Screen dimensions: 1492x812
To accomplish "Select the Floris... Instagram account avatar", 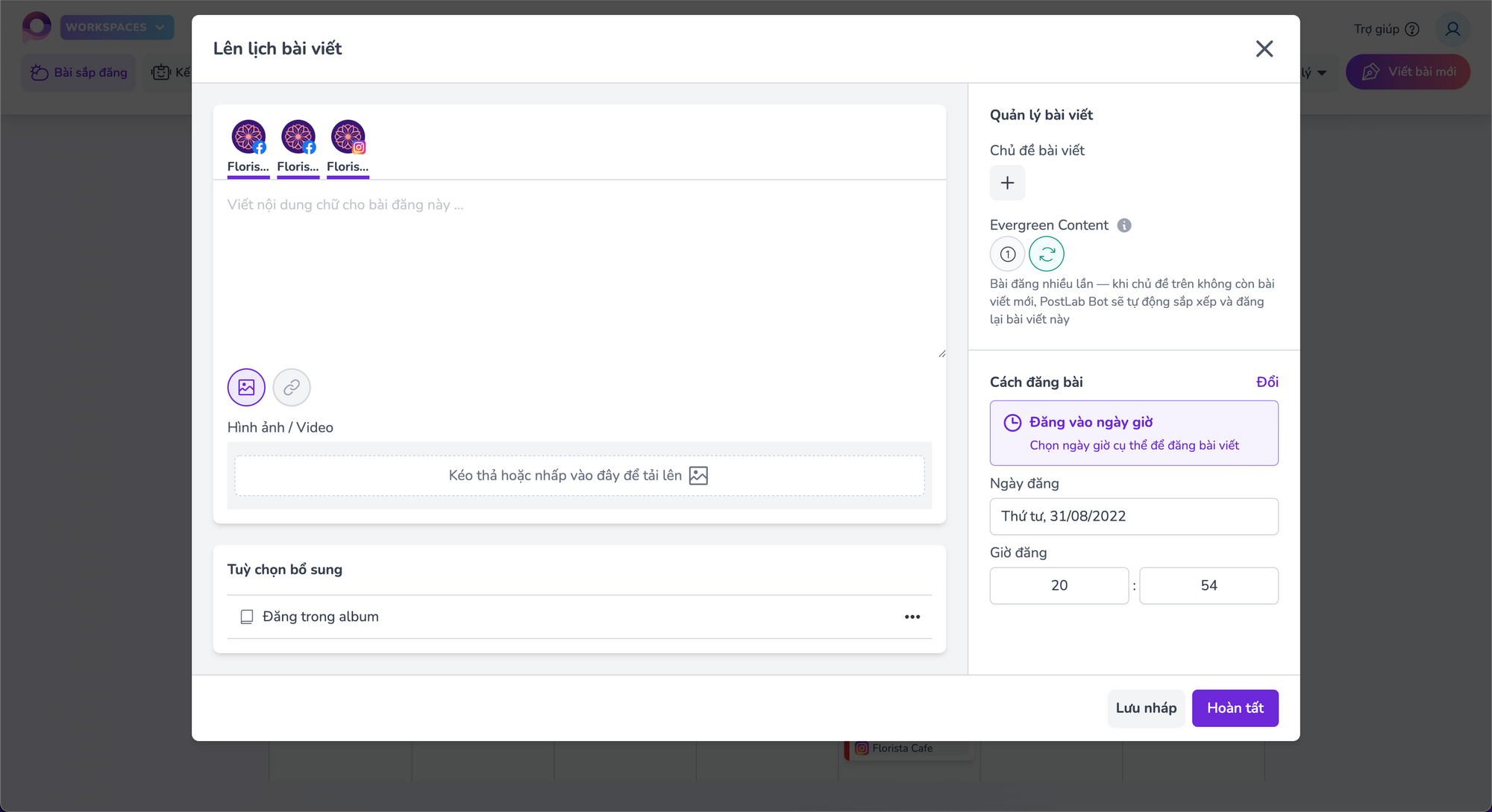I will 348,137.
